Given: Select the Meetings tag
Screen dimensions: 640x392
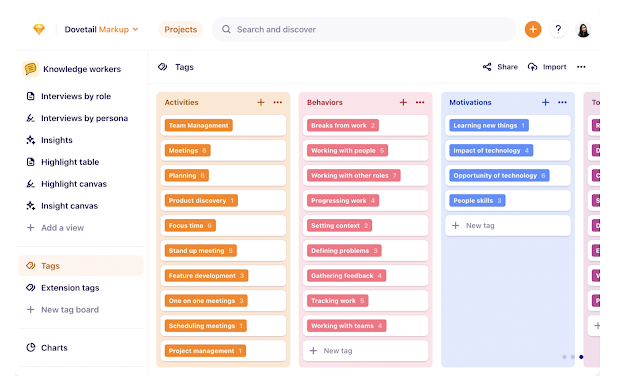Looking at the screenshot, I should pos(188,150).
